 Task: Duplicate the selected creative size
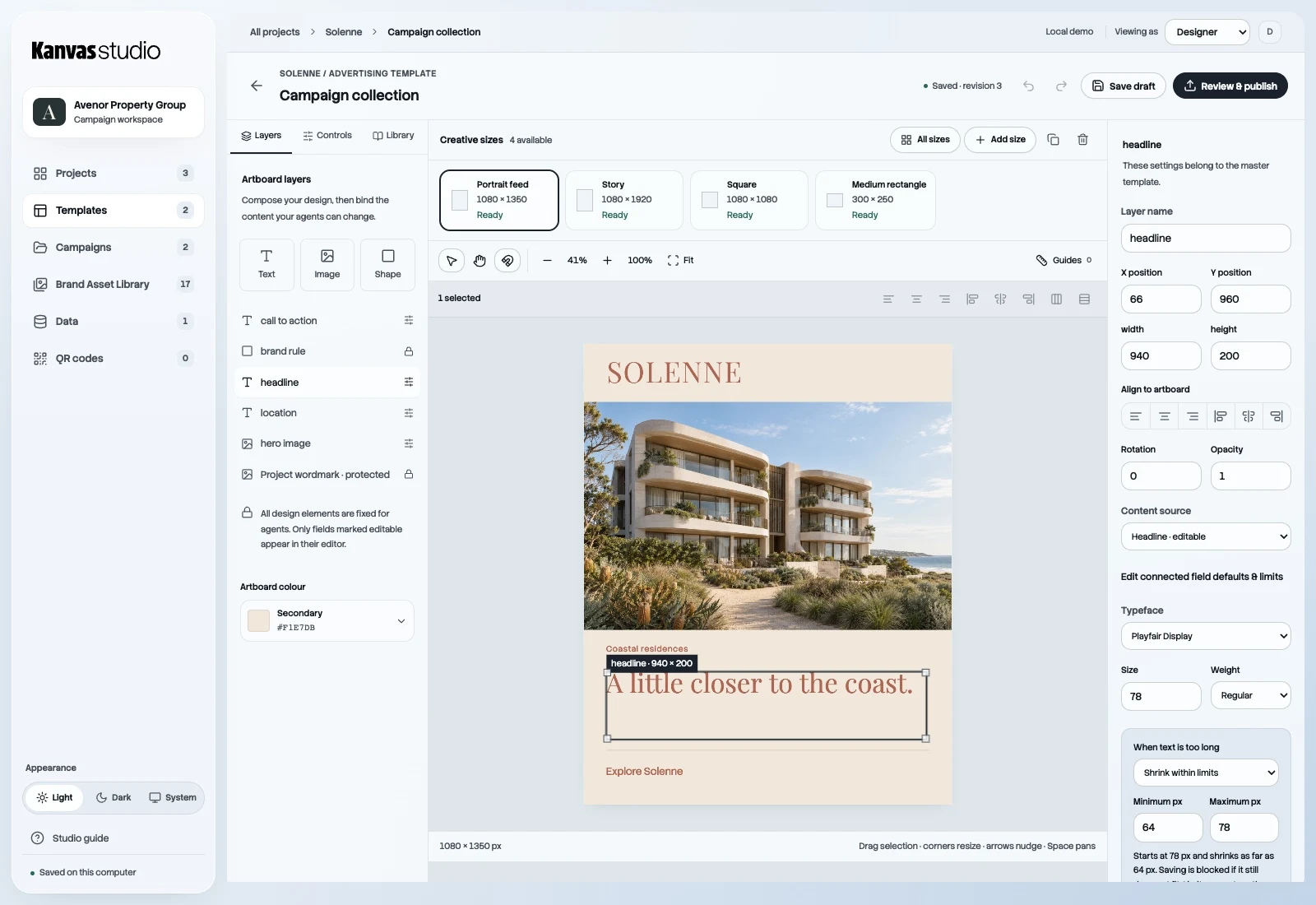click(x=1053, y=140)
